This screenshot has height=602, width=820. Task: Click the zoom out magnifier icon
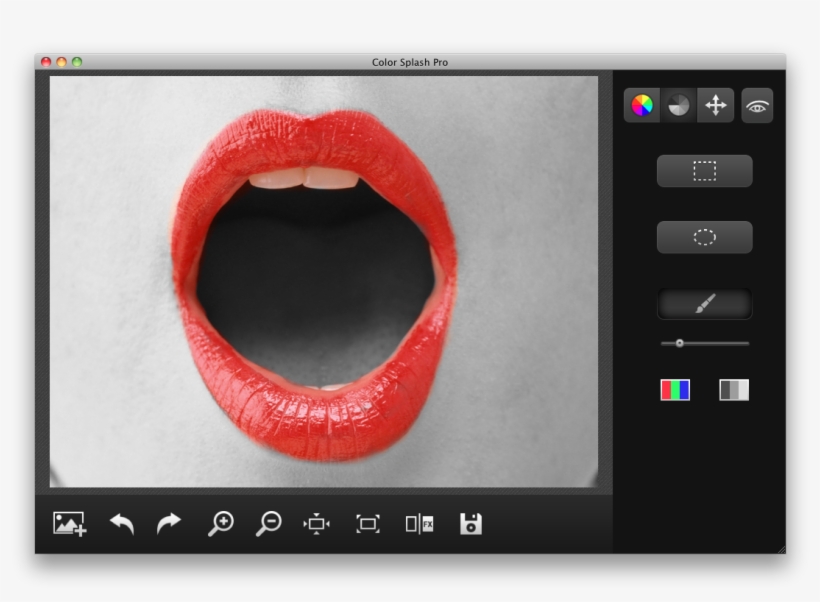pos(269,521)
